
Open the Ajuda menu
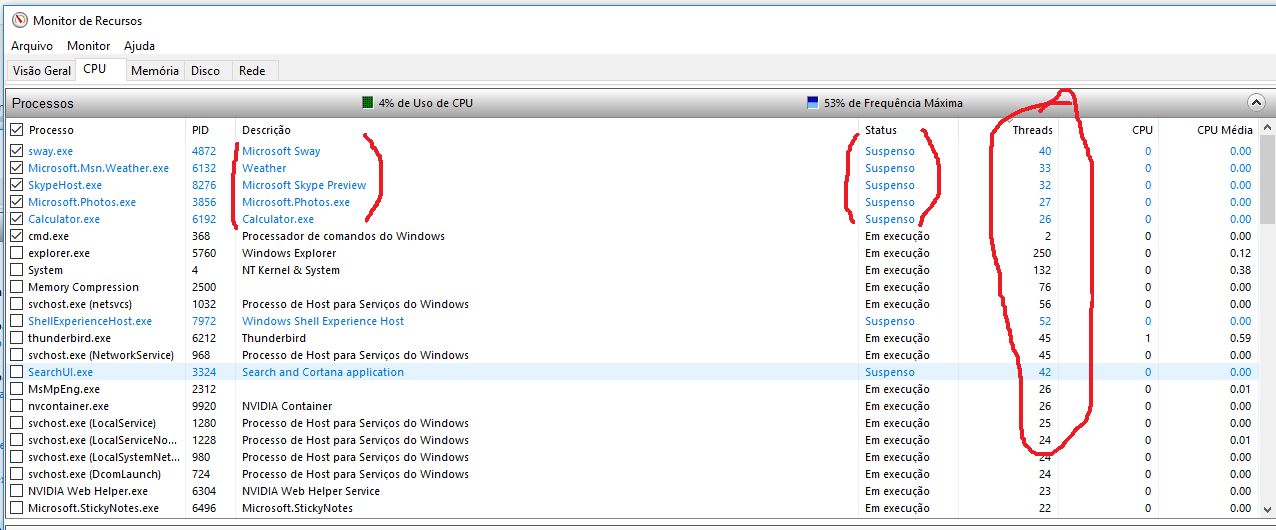click(x=139, y=46)
